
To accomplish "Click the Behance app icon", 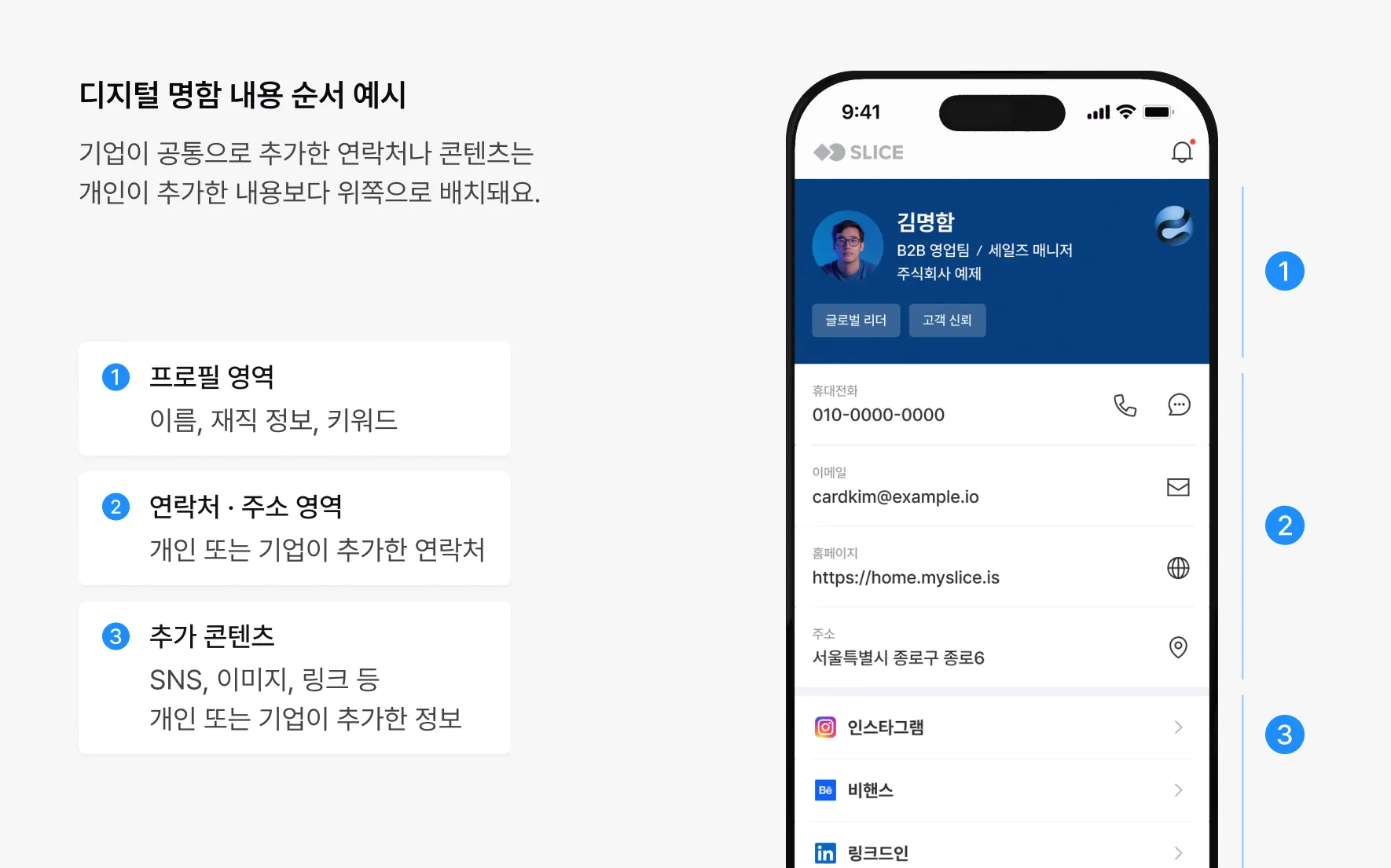I will pos(825,790).
